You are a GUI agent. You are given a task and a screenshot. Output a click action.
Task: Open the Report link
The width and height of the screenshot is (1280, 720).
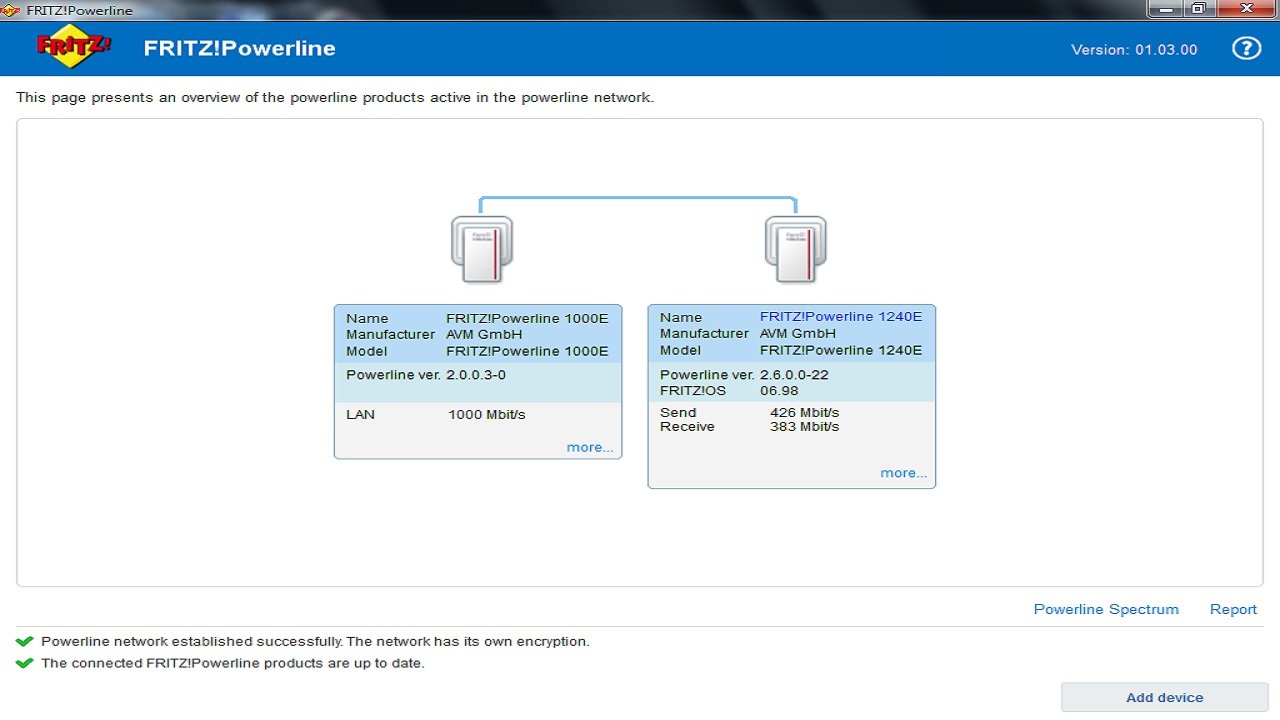pyautogui.click(x=1233, y=609)
